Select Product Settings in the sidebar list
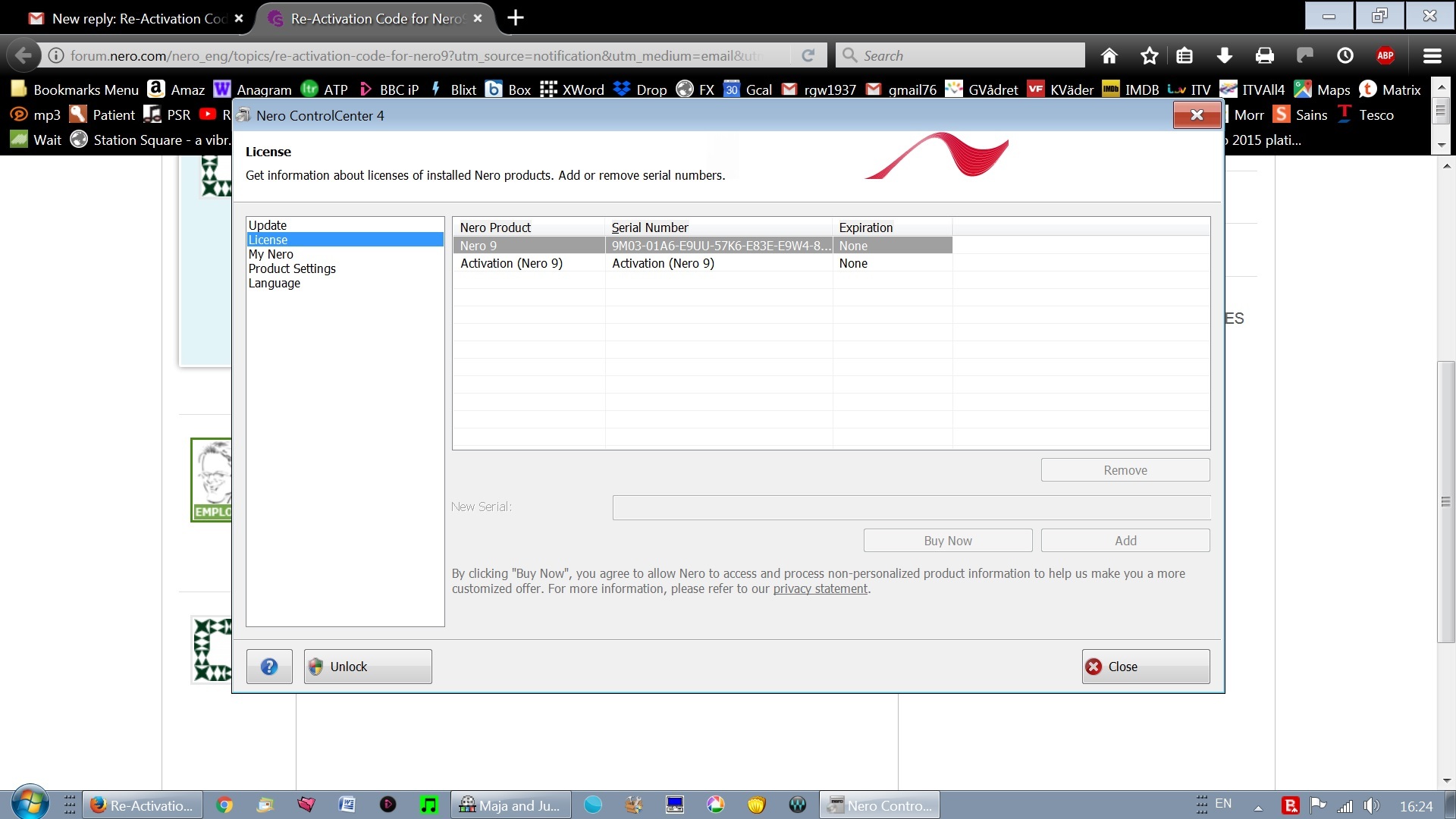Image resolution: width=1456 pixels, height=819 pixels. point(292,268)
